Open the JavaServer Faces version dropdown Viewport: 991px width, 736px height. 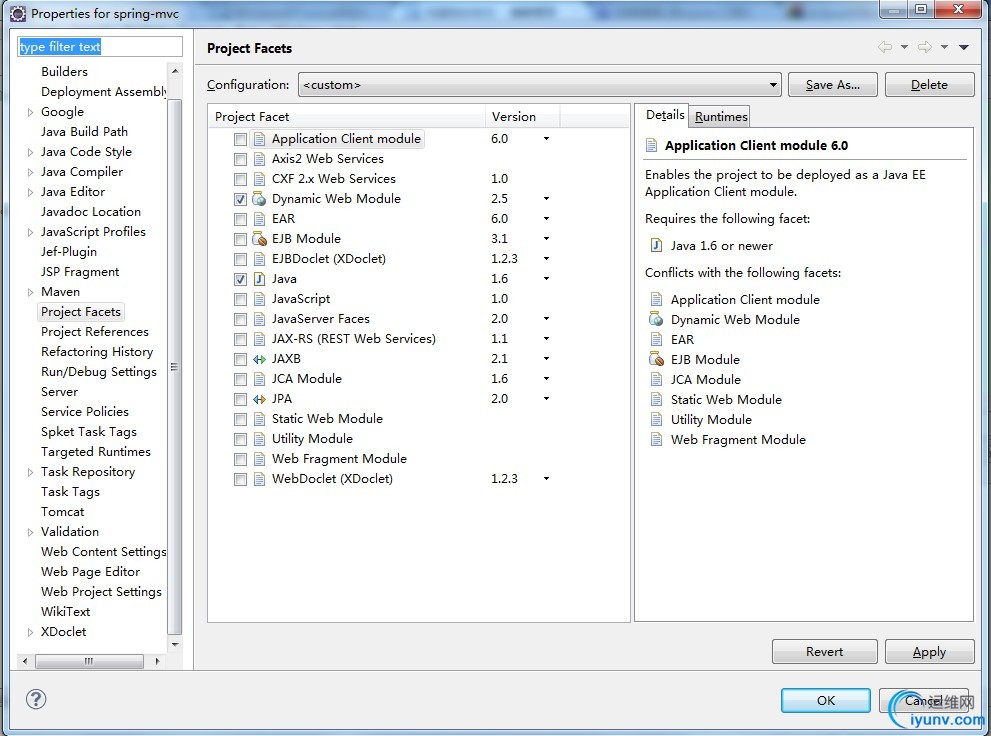[x=546, y=319]
